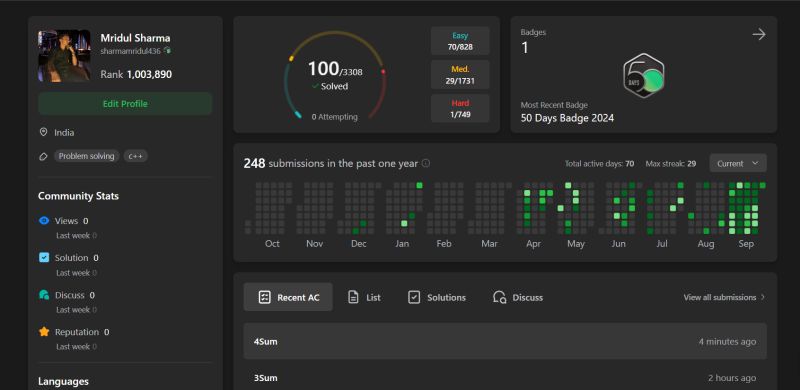
Task: Open the 4Sum recent submission
Action: (505, 341)
